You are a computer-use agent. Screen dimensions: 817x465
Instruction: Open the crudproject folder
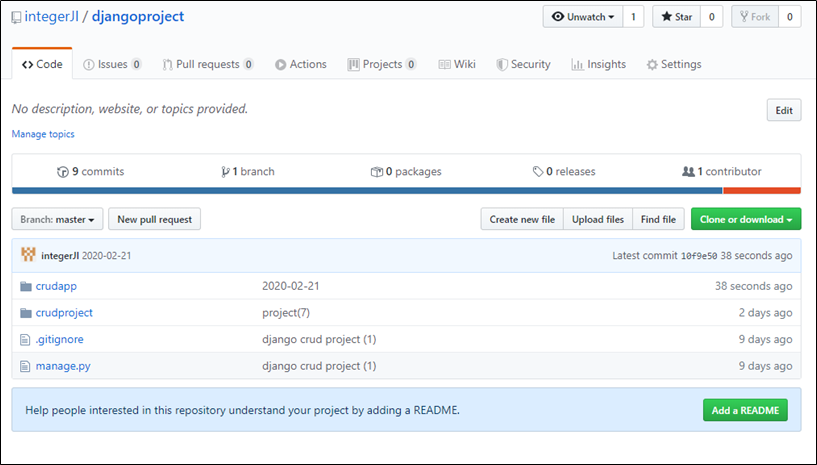click(64, 313)
